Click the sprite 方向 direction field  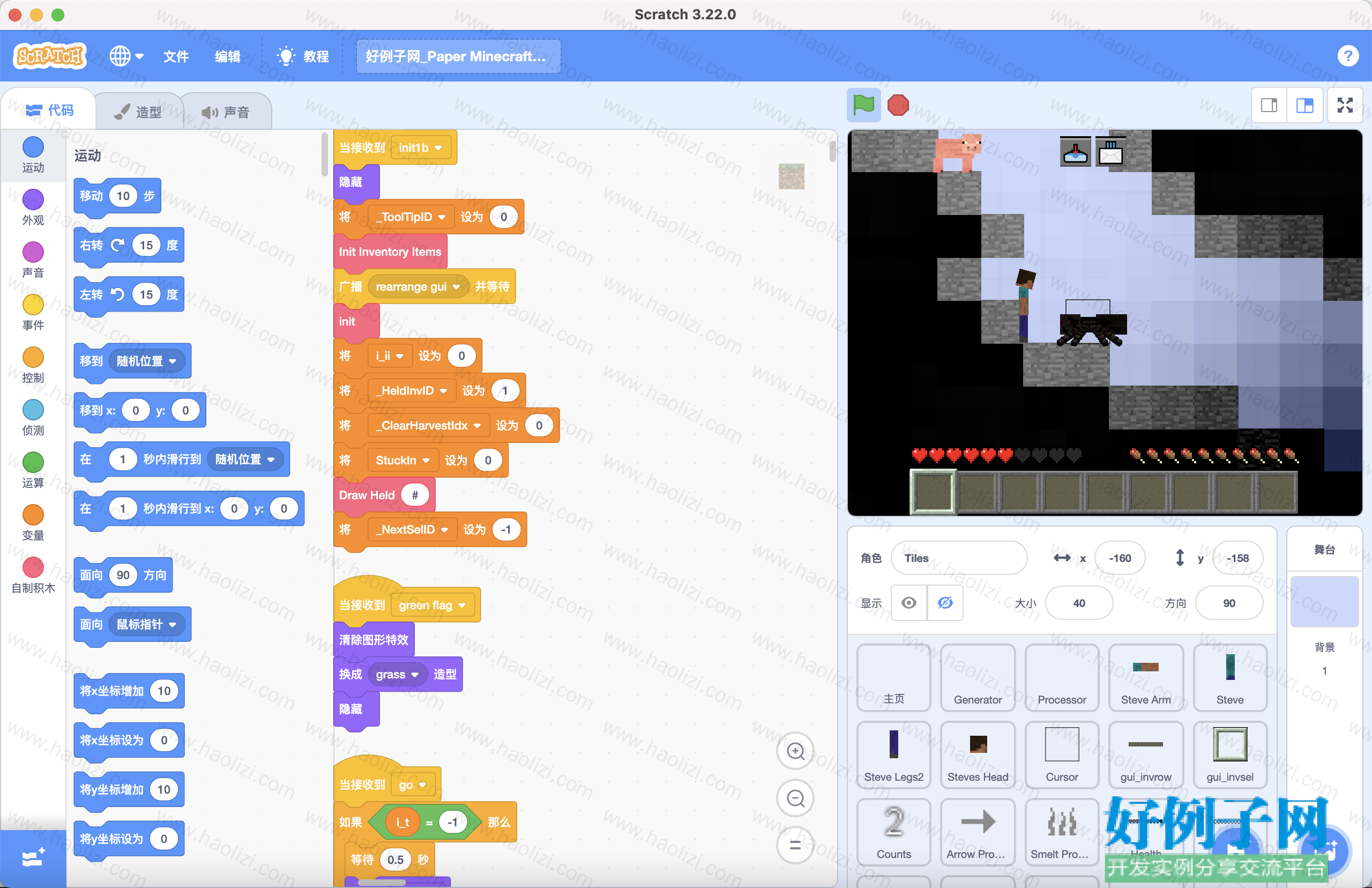coord(1228,603)
